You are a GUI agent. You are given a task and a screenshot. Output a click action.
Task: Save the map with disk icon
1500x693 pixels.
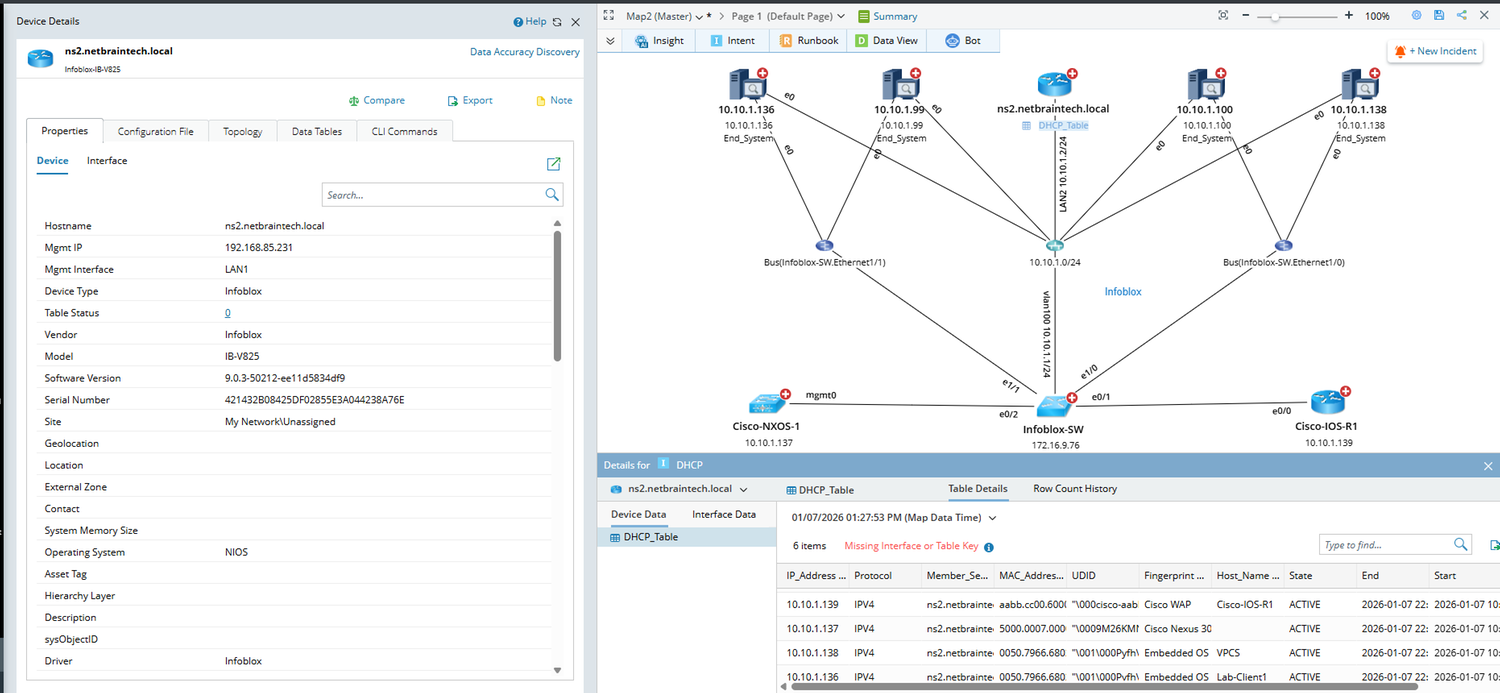(x=1439, y=16)
